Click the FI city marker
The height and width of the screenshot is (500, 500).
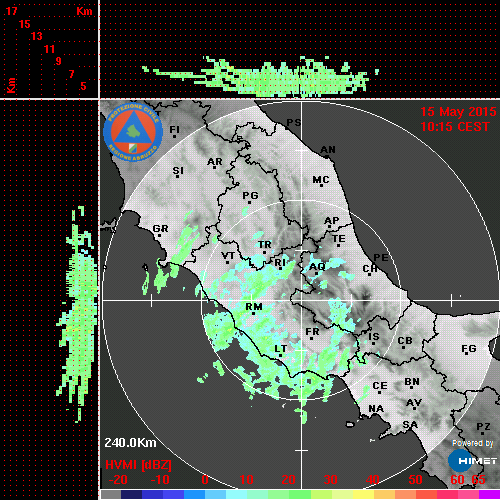pyautogui.click(x=174, y=136)
